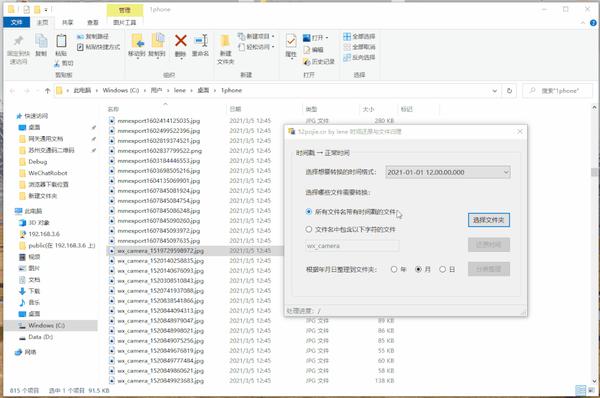Click the forward navigation arrow
This screenshot has width=600, height=398.
point(27,91)
